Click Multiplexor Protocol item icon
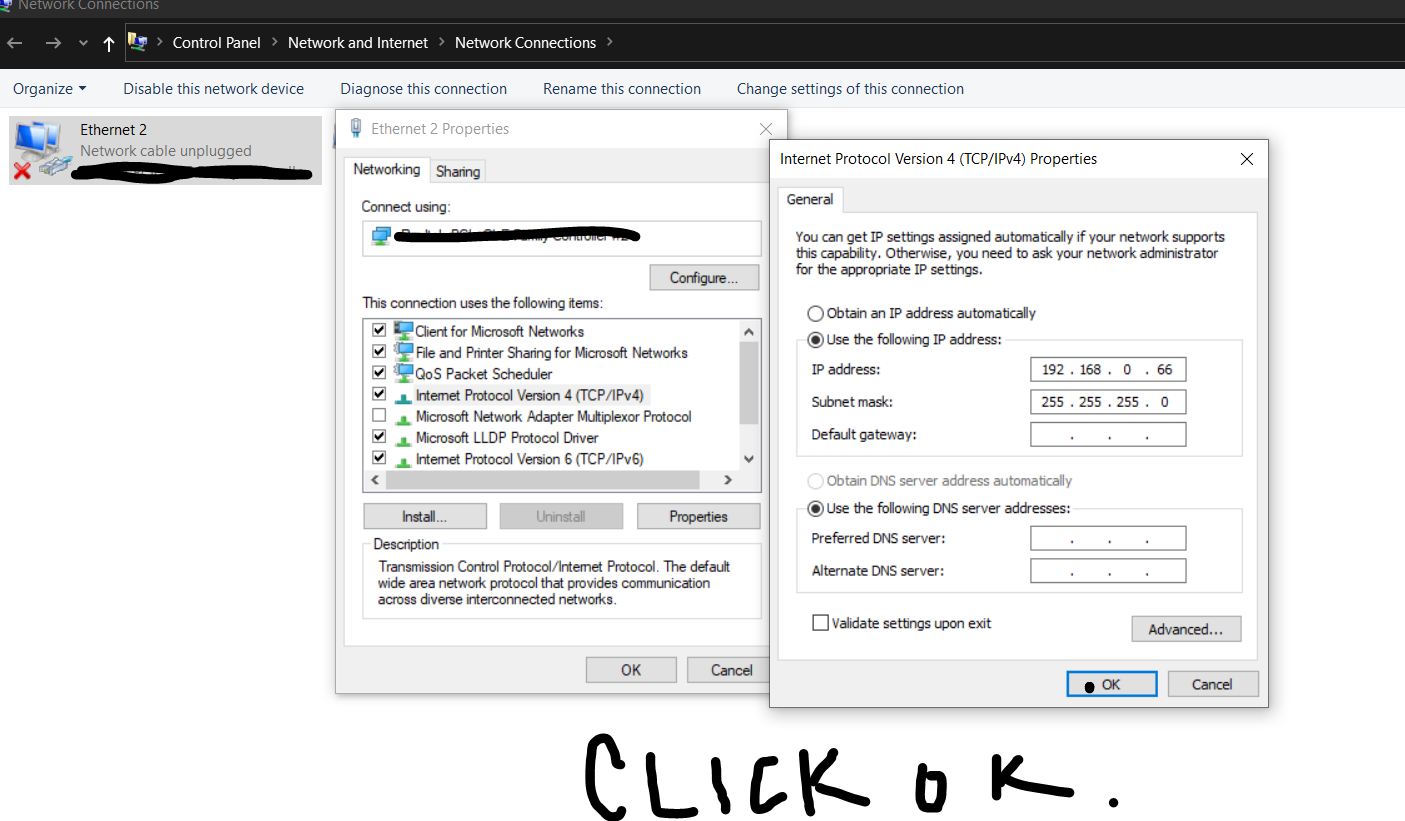Viewport: 1405px width, 821px height. (403, 417)
